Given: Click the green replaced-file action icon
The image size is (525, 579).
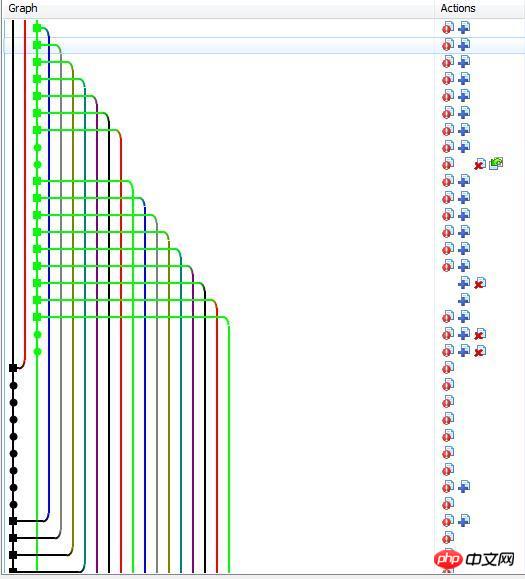Looking at the screenshot, I should (x=496, y=163).
